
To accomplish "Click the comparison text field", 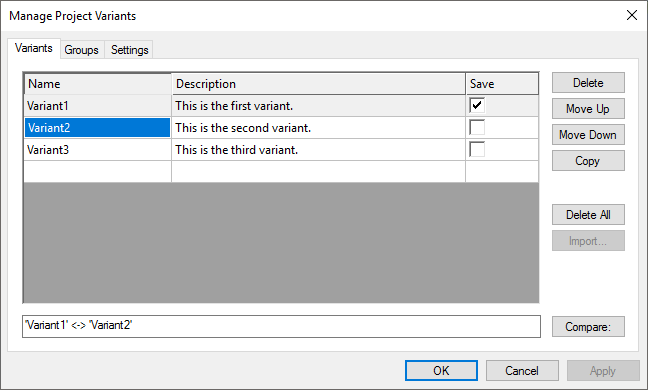I will [x=281, y=326].
